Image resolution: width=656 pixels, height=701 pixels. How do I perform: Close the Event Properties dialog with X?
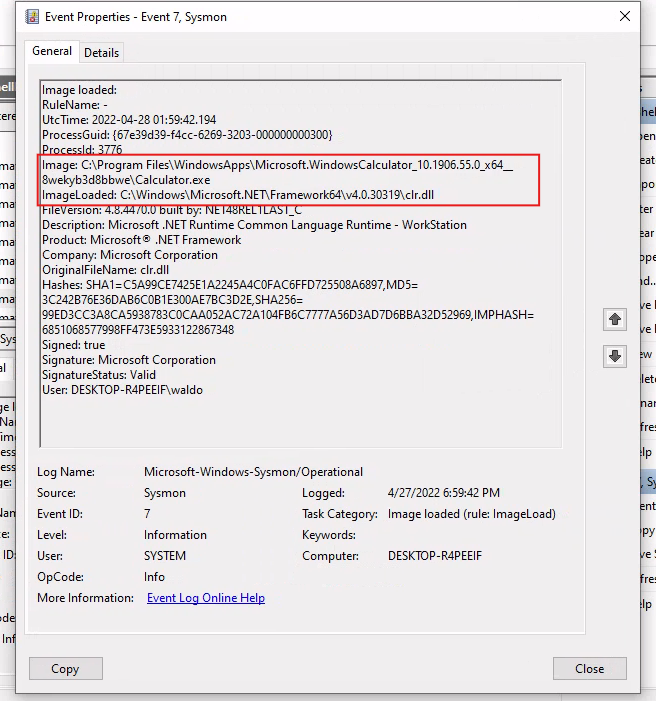pyautogui.click(x=625, y=17)
